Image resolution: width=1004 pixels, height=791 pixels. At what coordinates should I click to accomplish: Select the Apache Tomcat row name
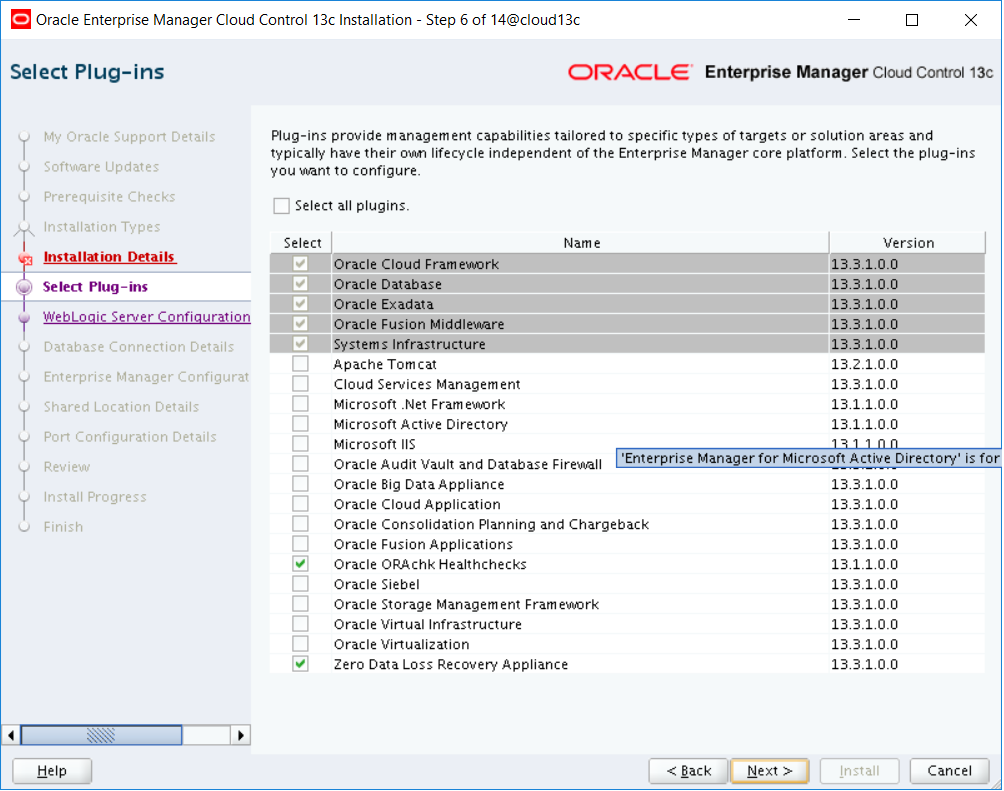[385, 364]
